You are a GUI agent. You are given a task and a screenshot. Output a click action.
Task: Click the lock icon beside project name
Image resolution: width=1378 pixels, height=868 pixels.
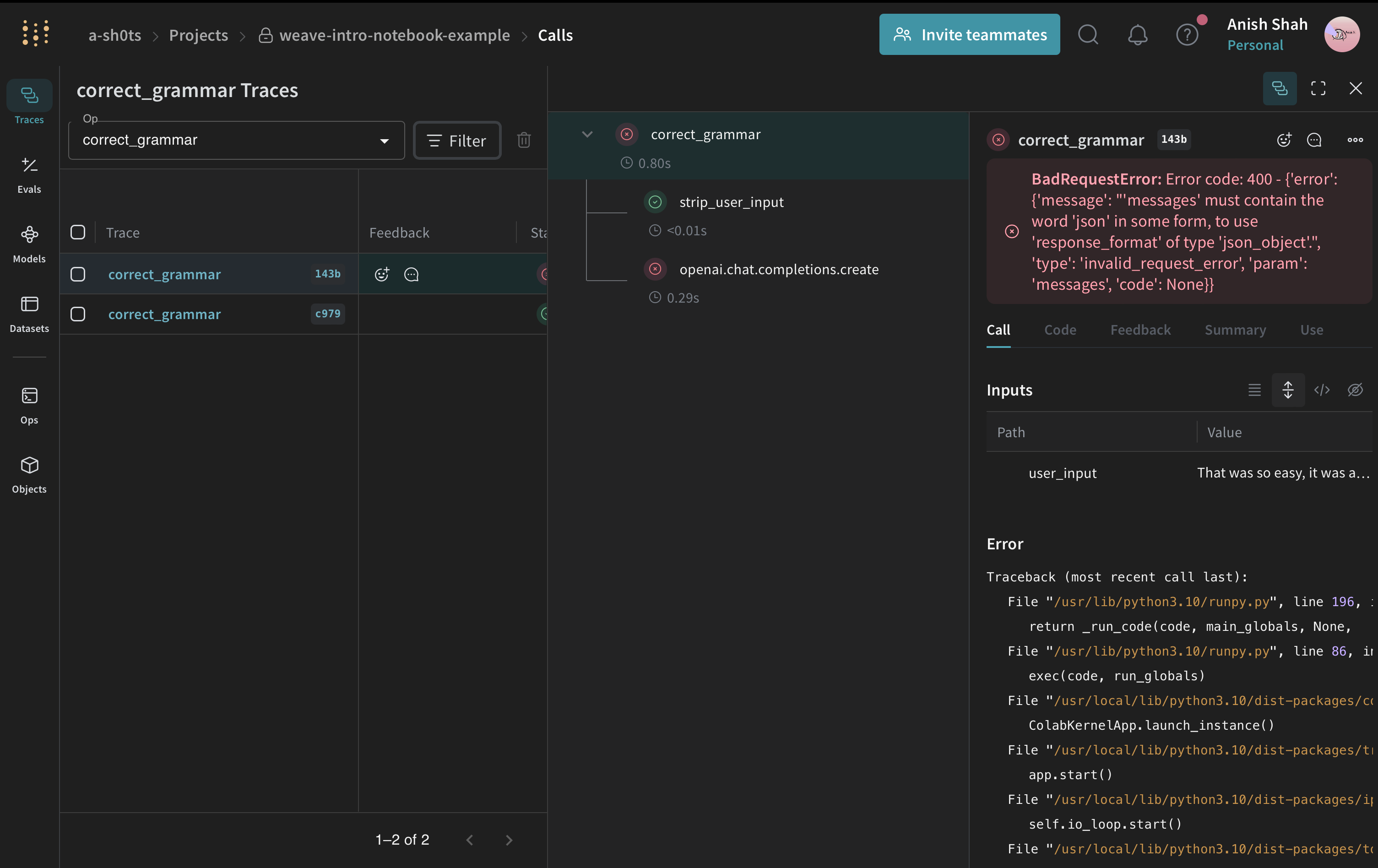pyautogui.click(x=265, y=35)
